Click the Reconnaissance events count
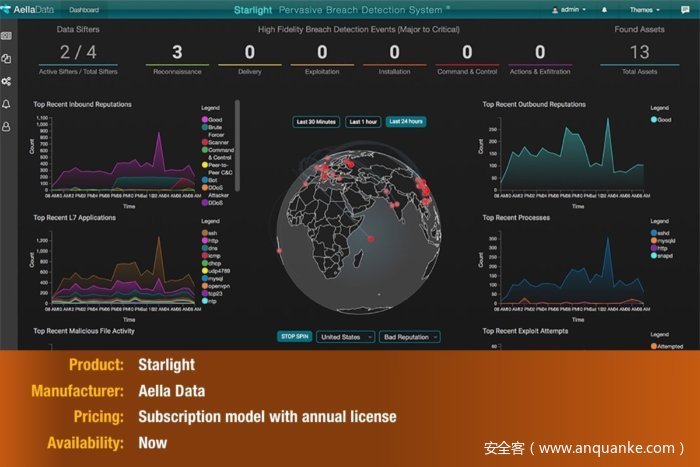 point(177,52)
